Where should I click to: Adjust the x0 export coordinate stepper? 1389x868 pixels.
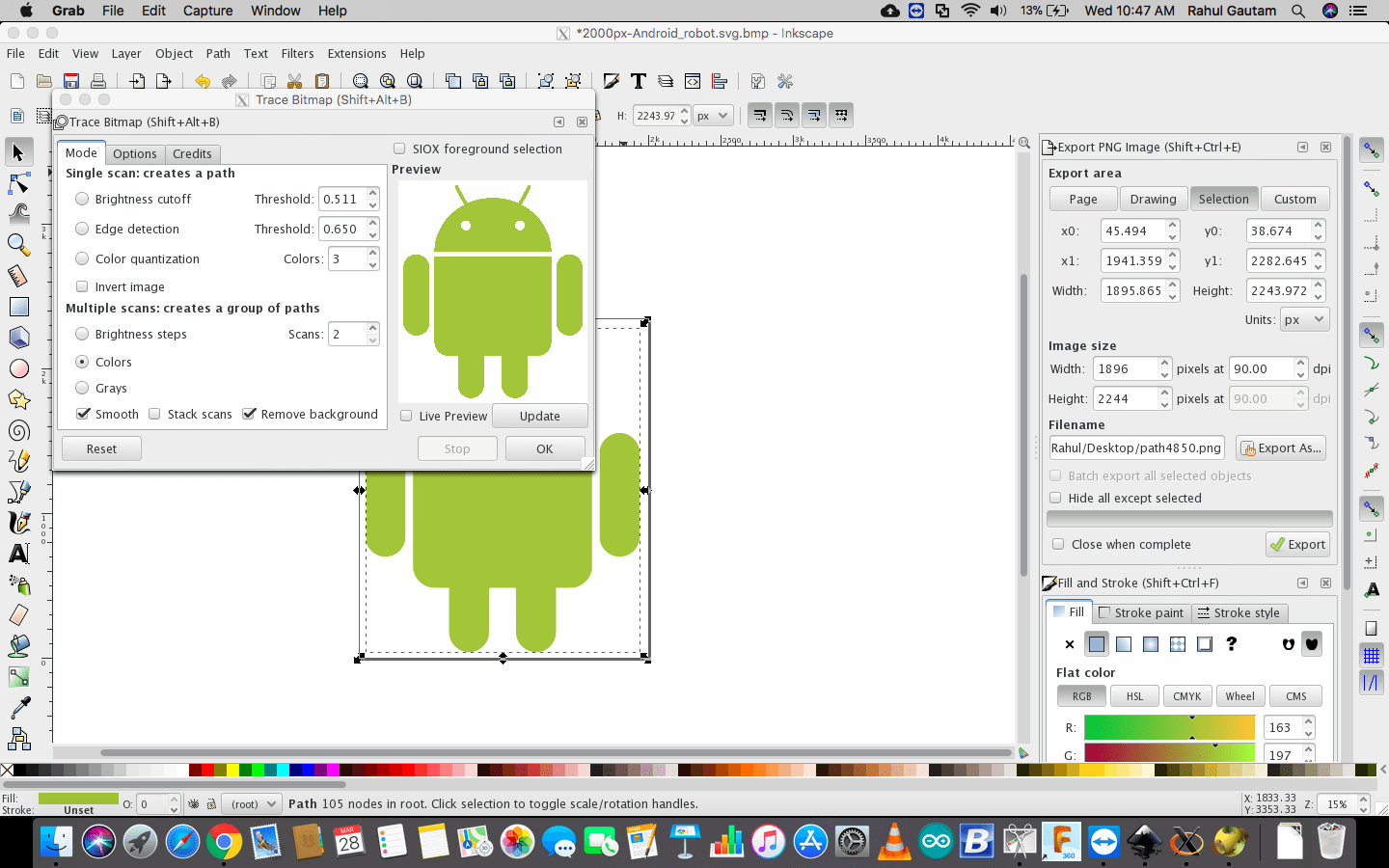(x=1173, y=231)
